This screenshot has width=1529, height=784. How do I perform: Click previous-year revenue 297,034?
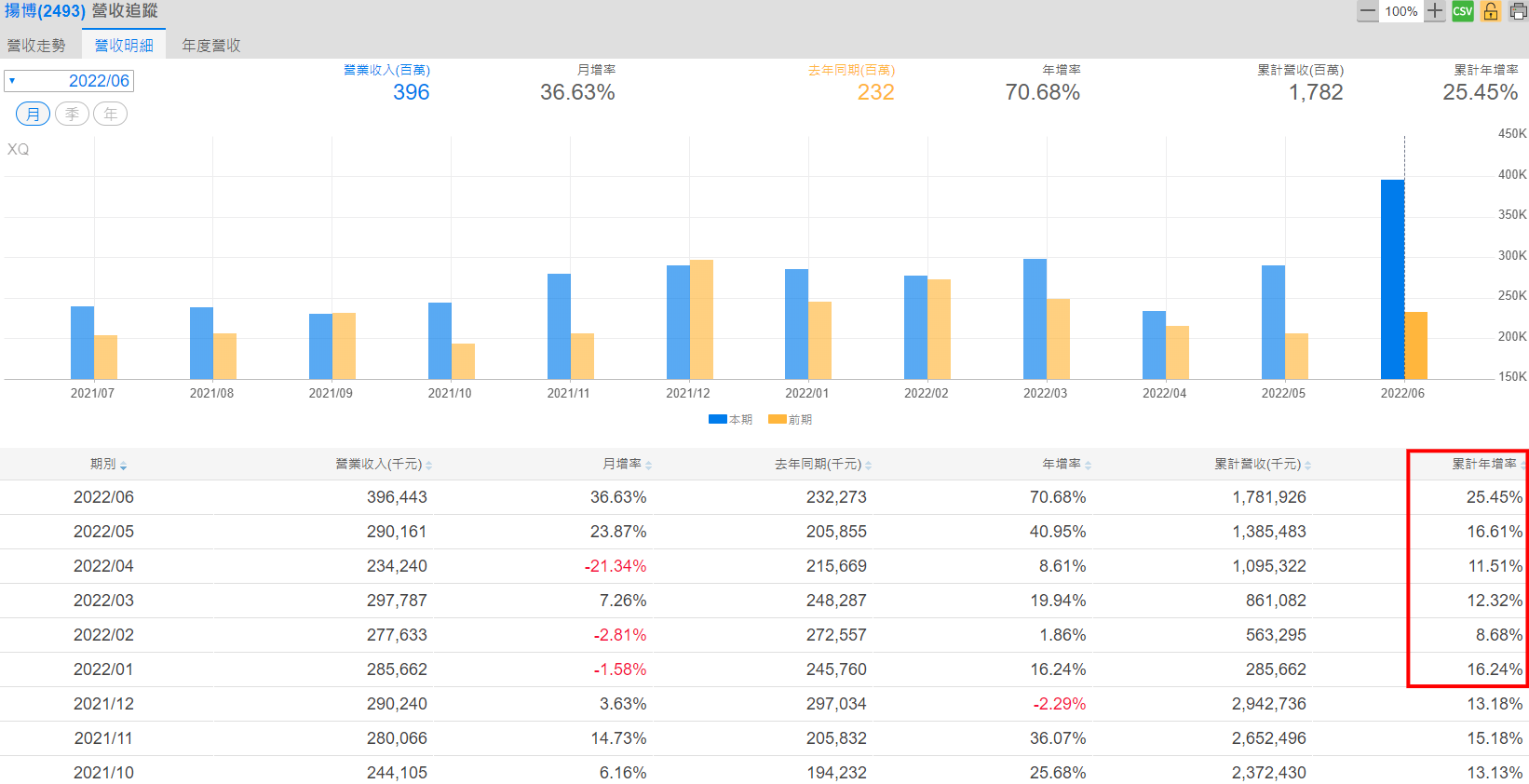point(836,704)
